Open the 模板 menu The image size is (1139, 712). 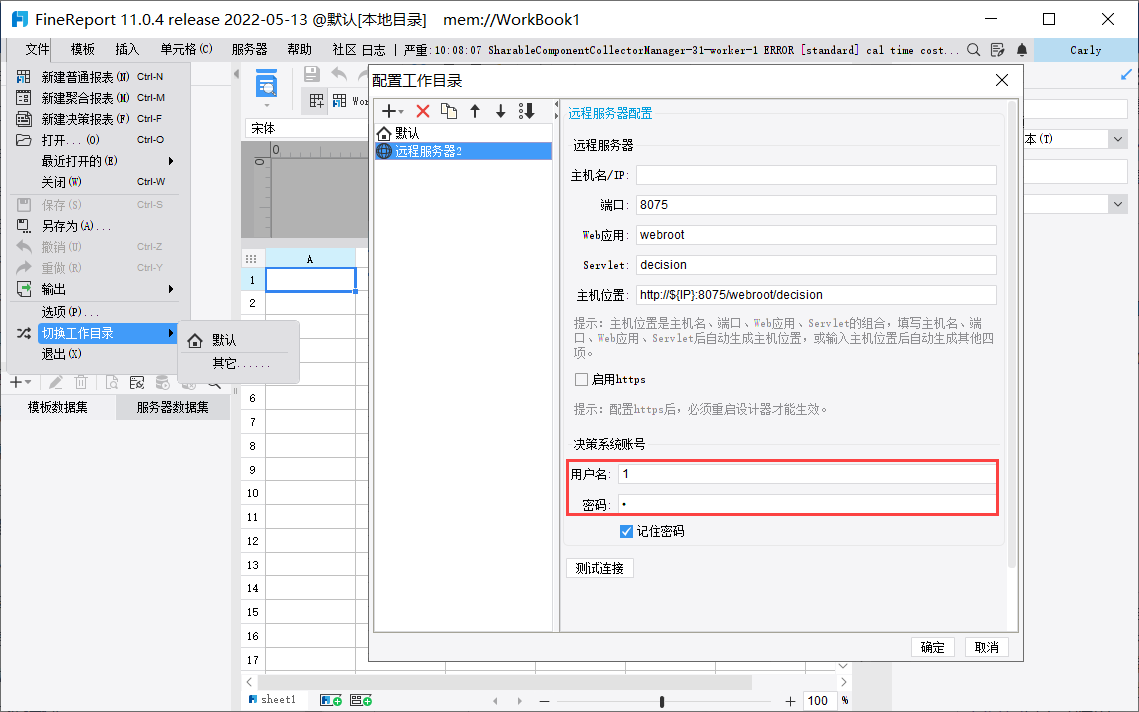click(x=82, y=49)
